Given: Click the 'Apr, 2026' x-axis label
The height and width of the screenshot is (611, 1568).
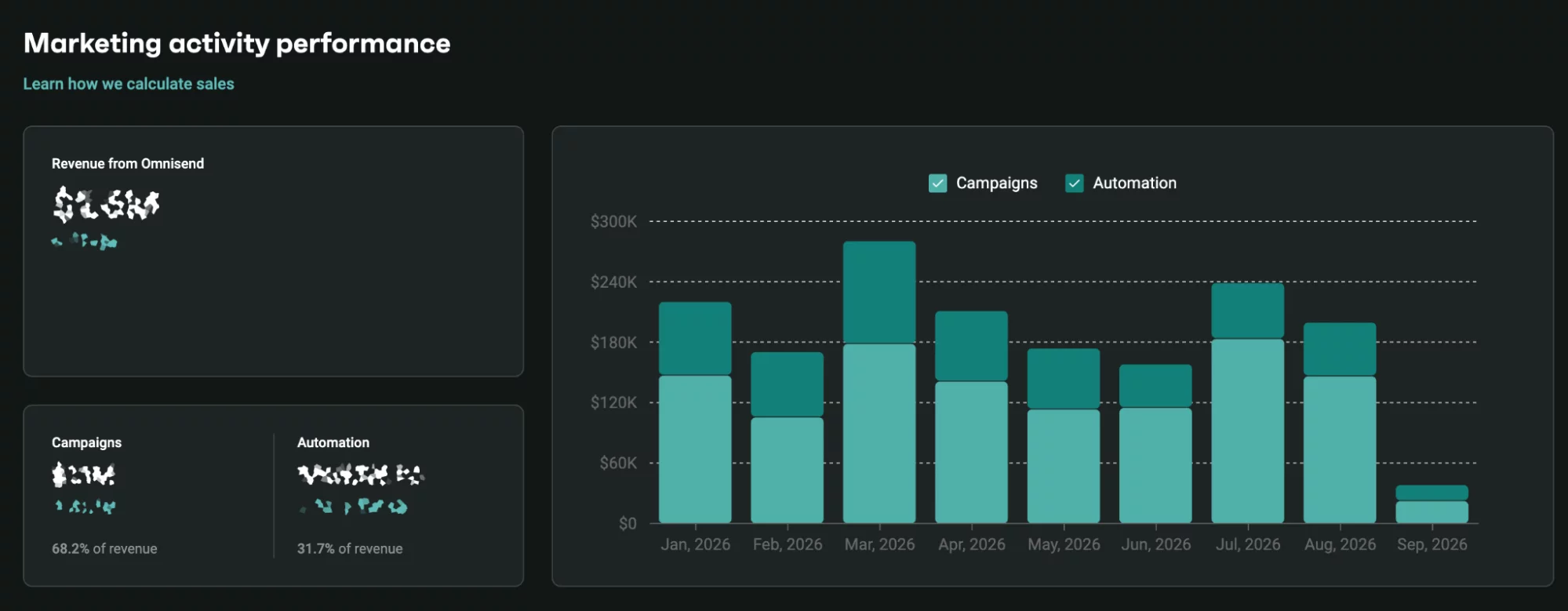Looking at the screenshot, I should point(972,544).
